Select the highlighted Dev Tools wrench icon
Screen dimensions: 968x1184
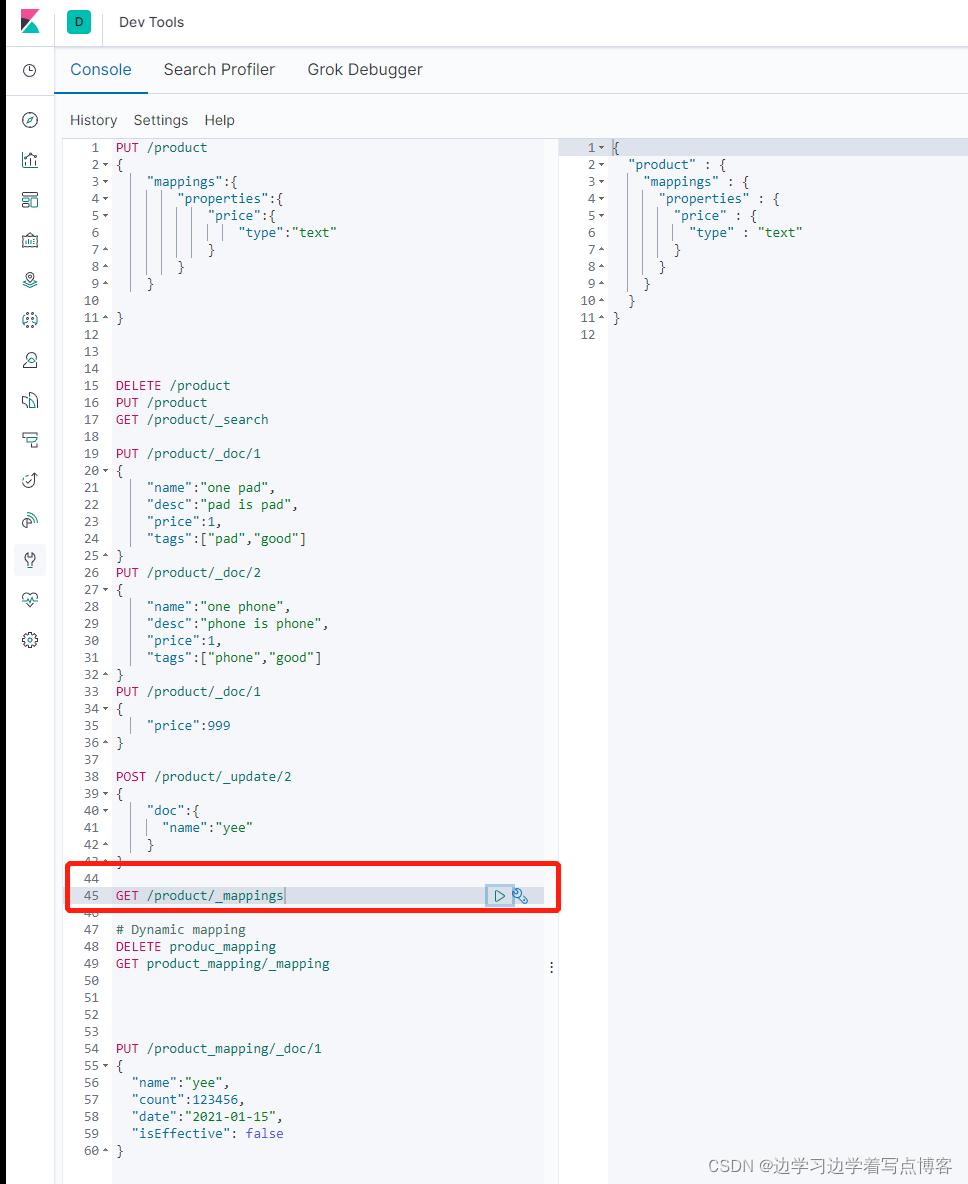(29, 560)
